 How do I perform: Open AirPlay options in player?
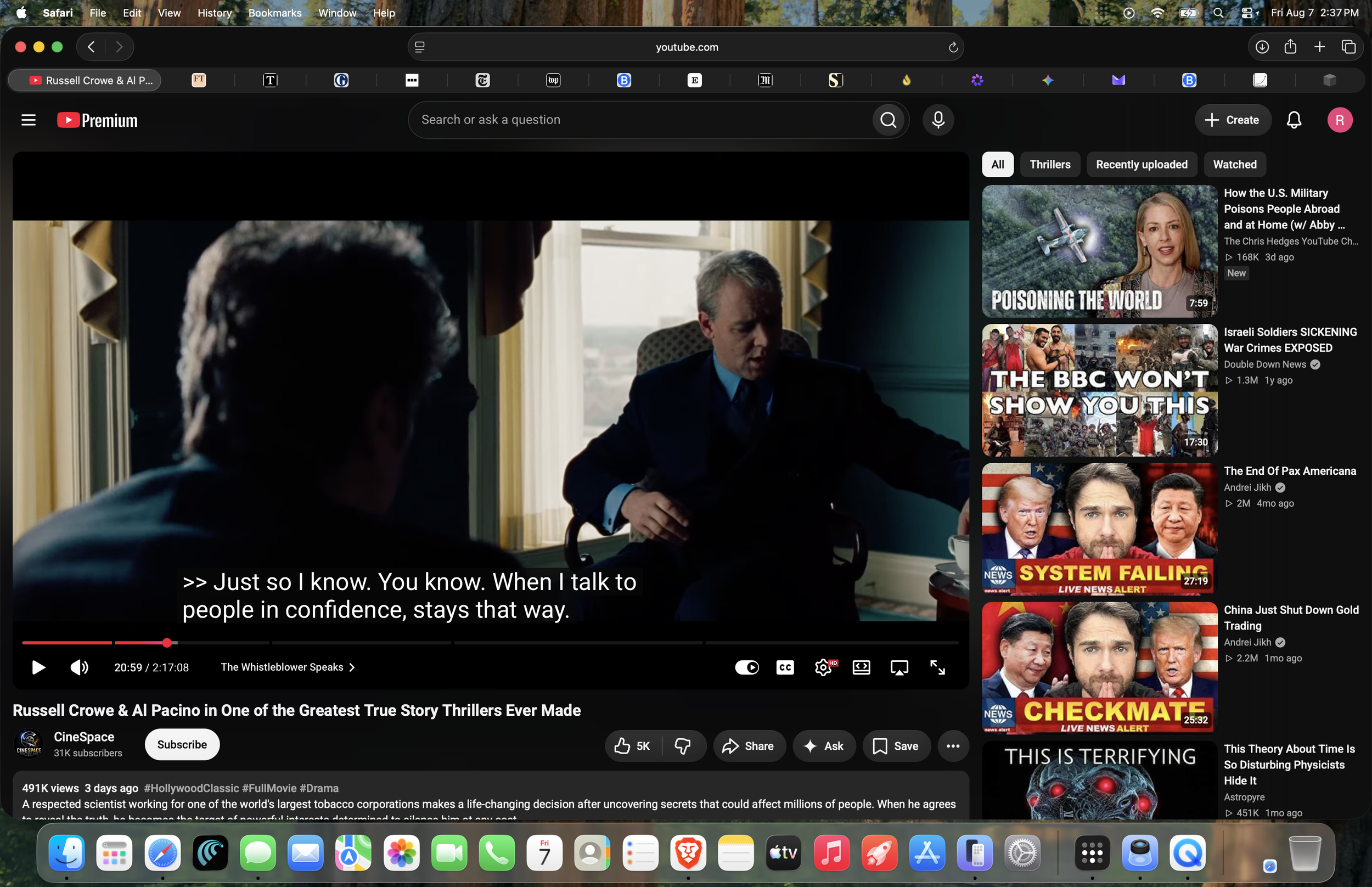click(x=899, y=667)
